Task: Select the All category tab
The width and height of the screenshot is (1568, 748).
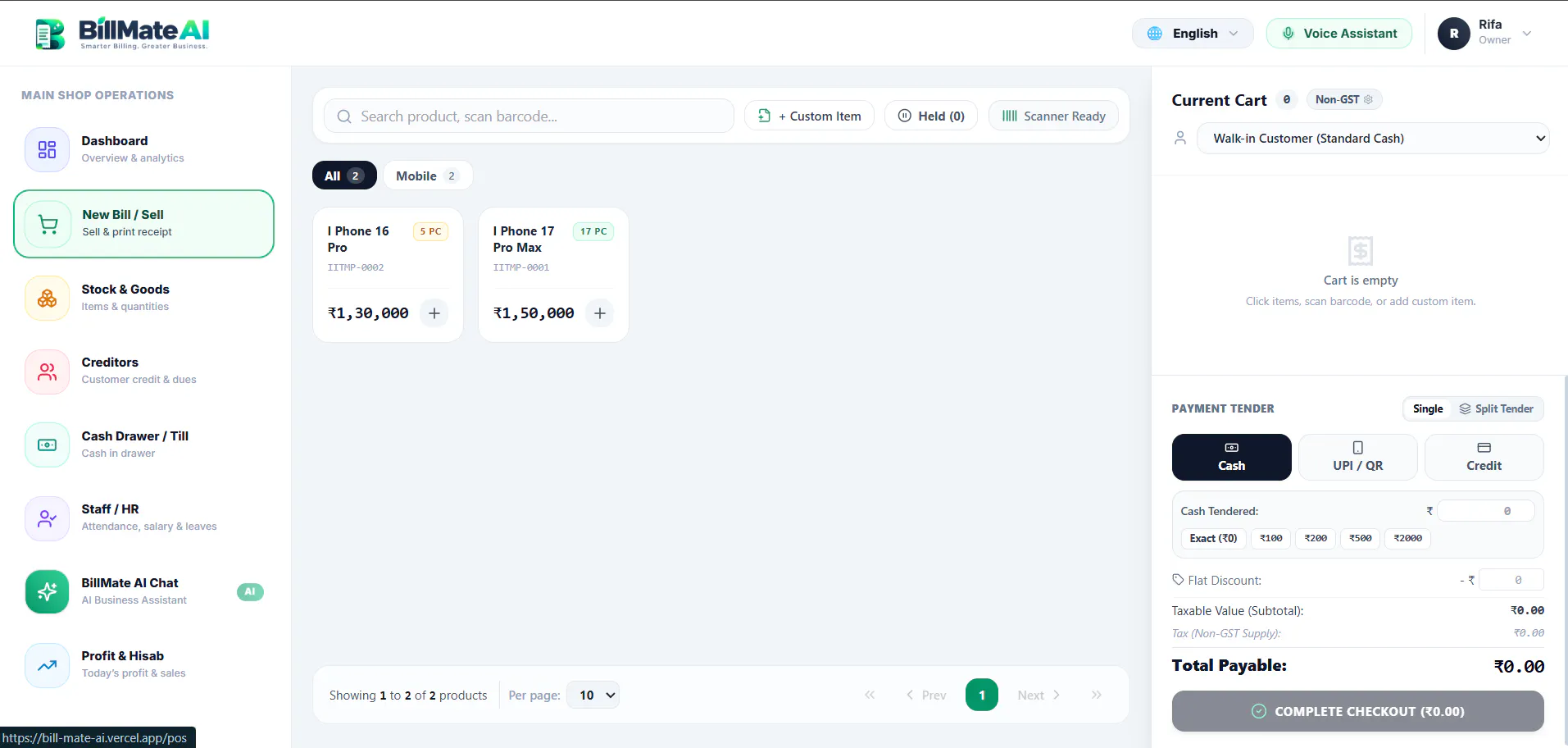Action: [x=344, y=176]
